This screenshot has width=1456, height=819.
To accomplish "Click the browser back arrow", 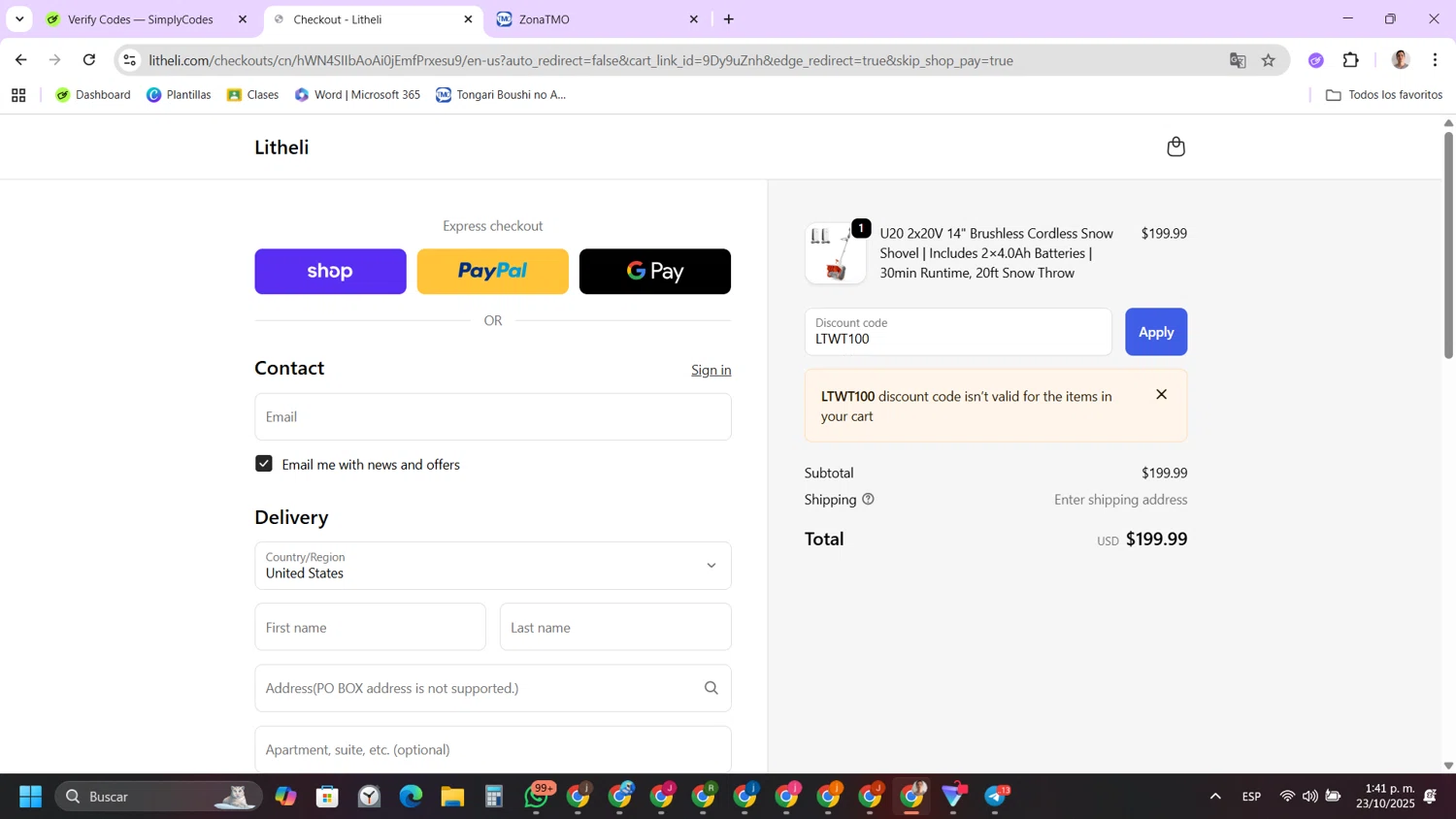I will [x=20, y=60].
